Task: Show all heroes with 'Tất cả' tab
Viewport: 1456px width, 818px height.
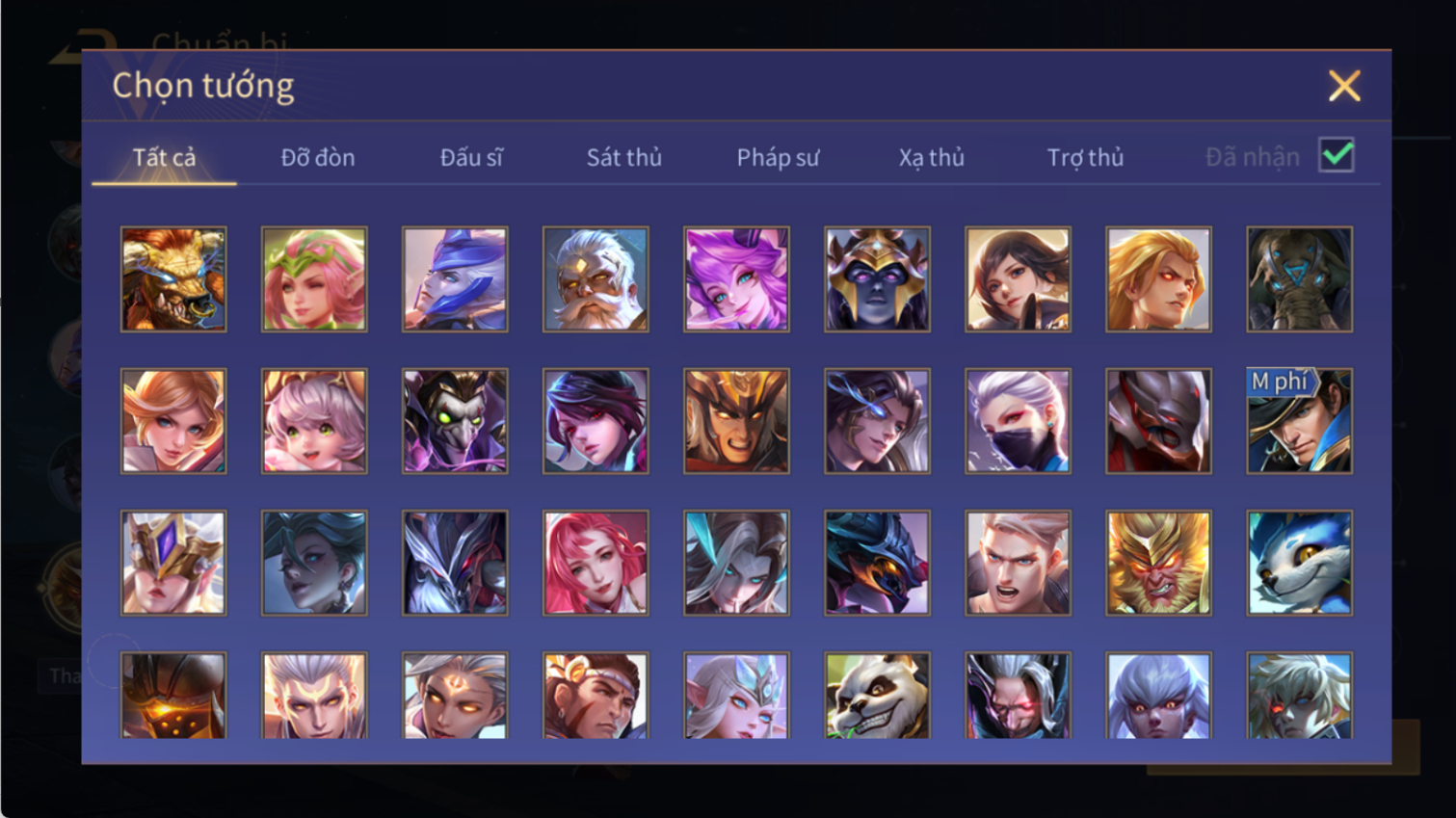Action: coord(164,157)
